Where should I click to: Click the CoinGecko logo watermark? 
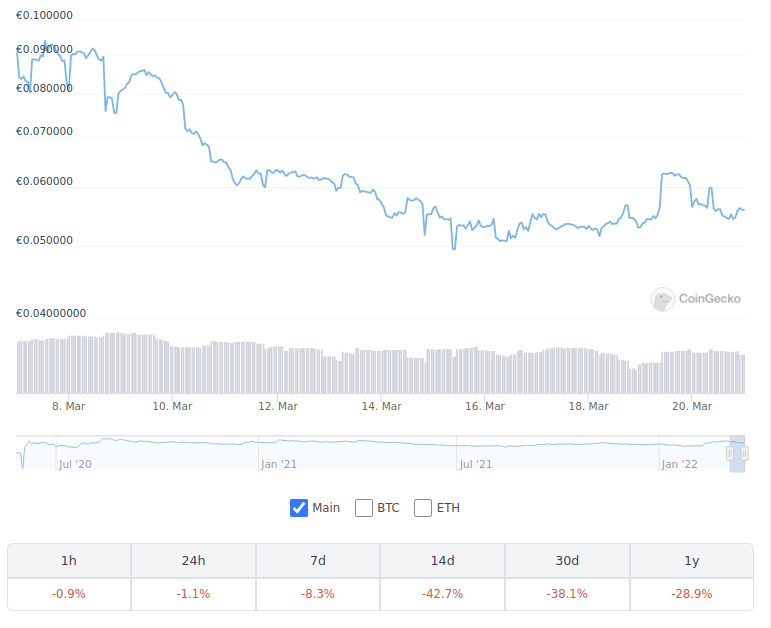(695, 299)
